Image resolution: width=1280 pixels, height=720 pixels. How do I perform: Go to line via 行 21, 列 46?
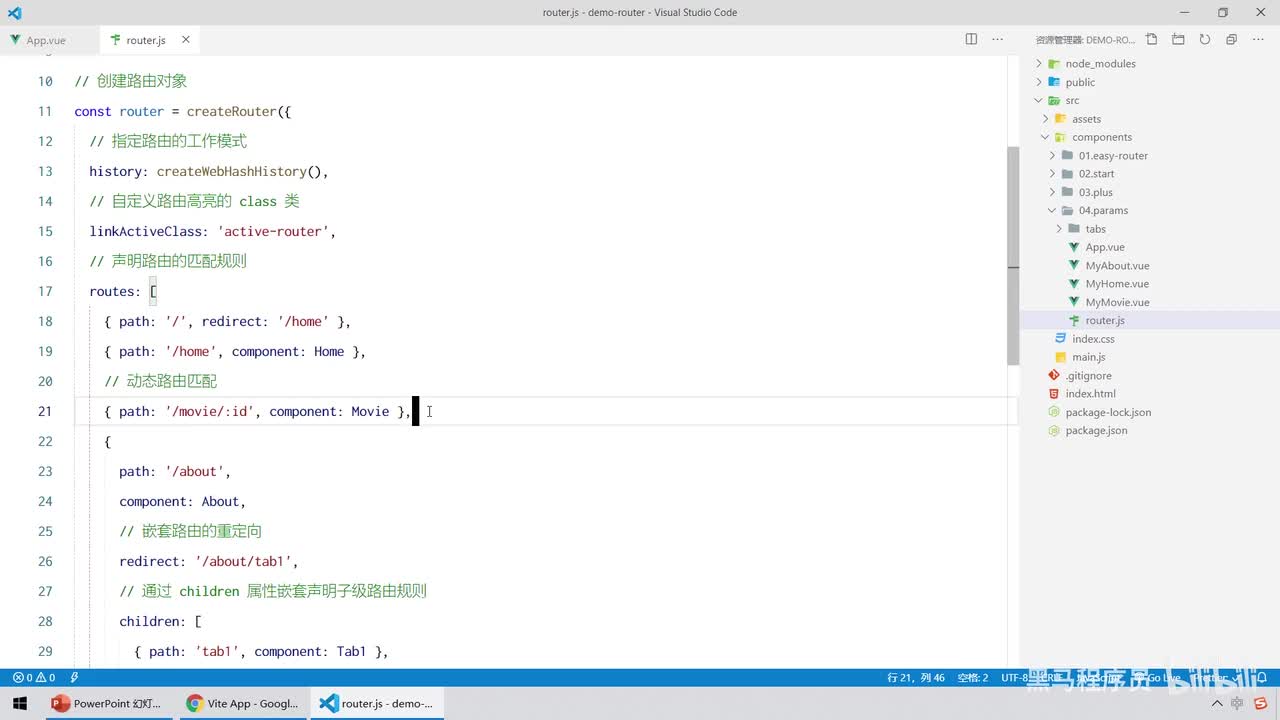point(916,678)
